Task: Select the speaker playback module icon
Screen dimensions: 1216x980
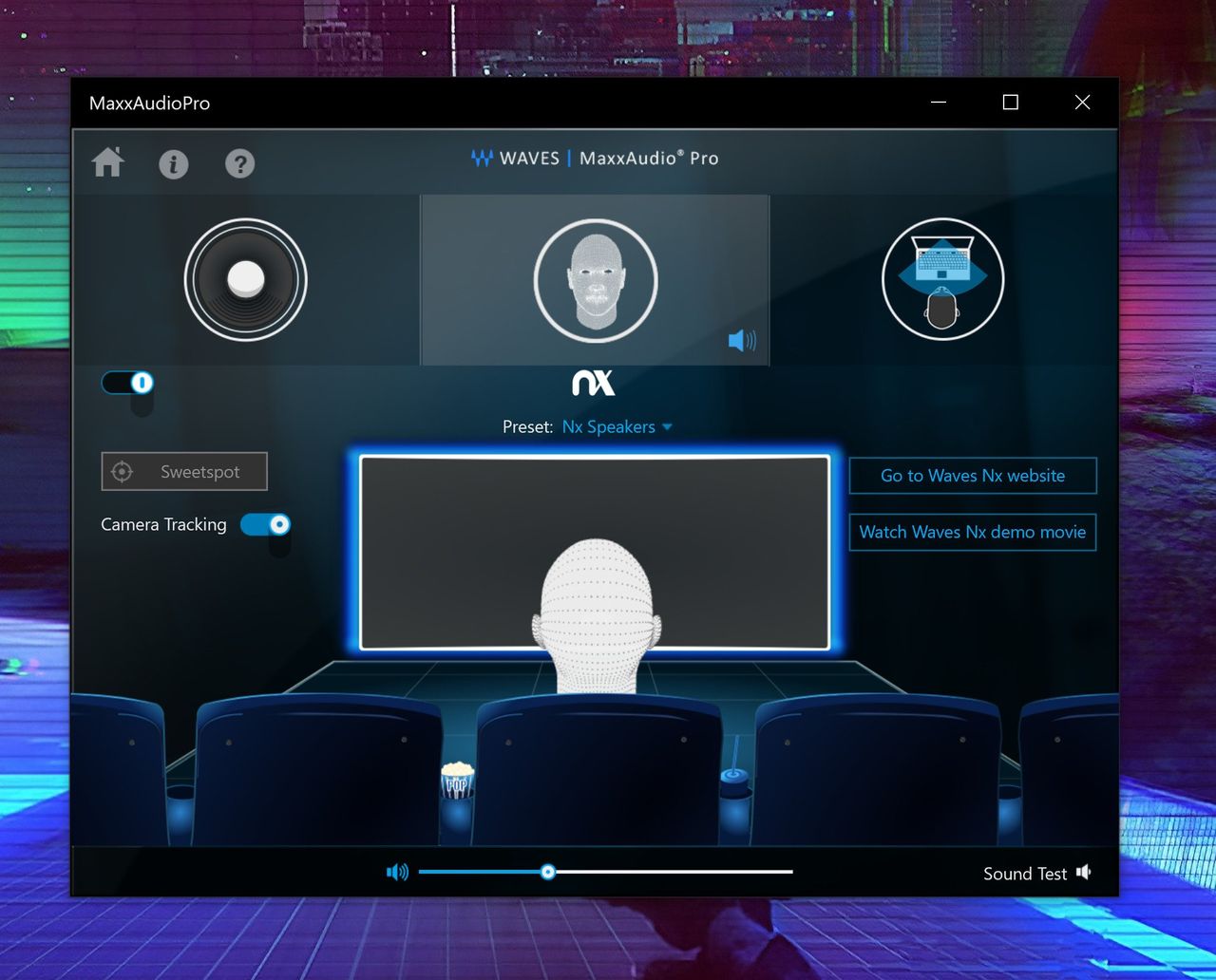Action: (x=246, y=280)
